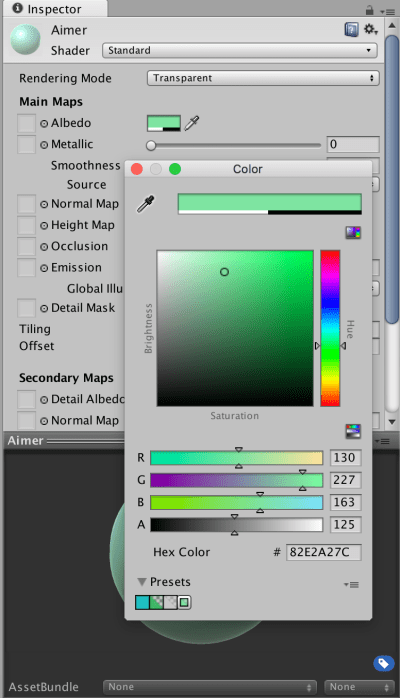
Task: Click the Aimer material name text
Action: pos(69,30)
